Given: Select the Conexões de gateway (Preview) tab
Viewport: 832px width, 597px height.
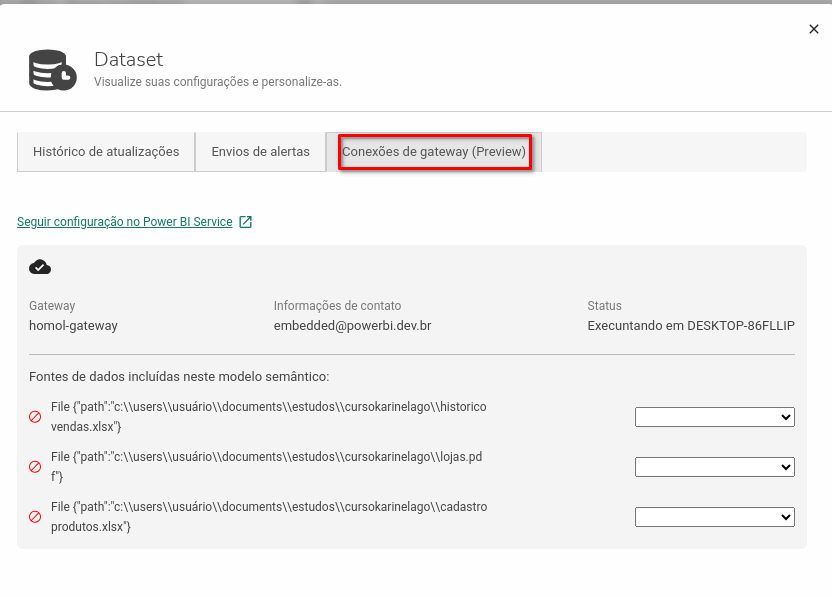Looking at the screenshot, I should pyautogui.click(x=434, y=152).
